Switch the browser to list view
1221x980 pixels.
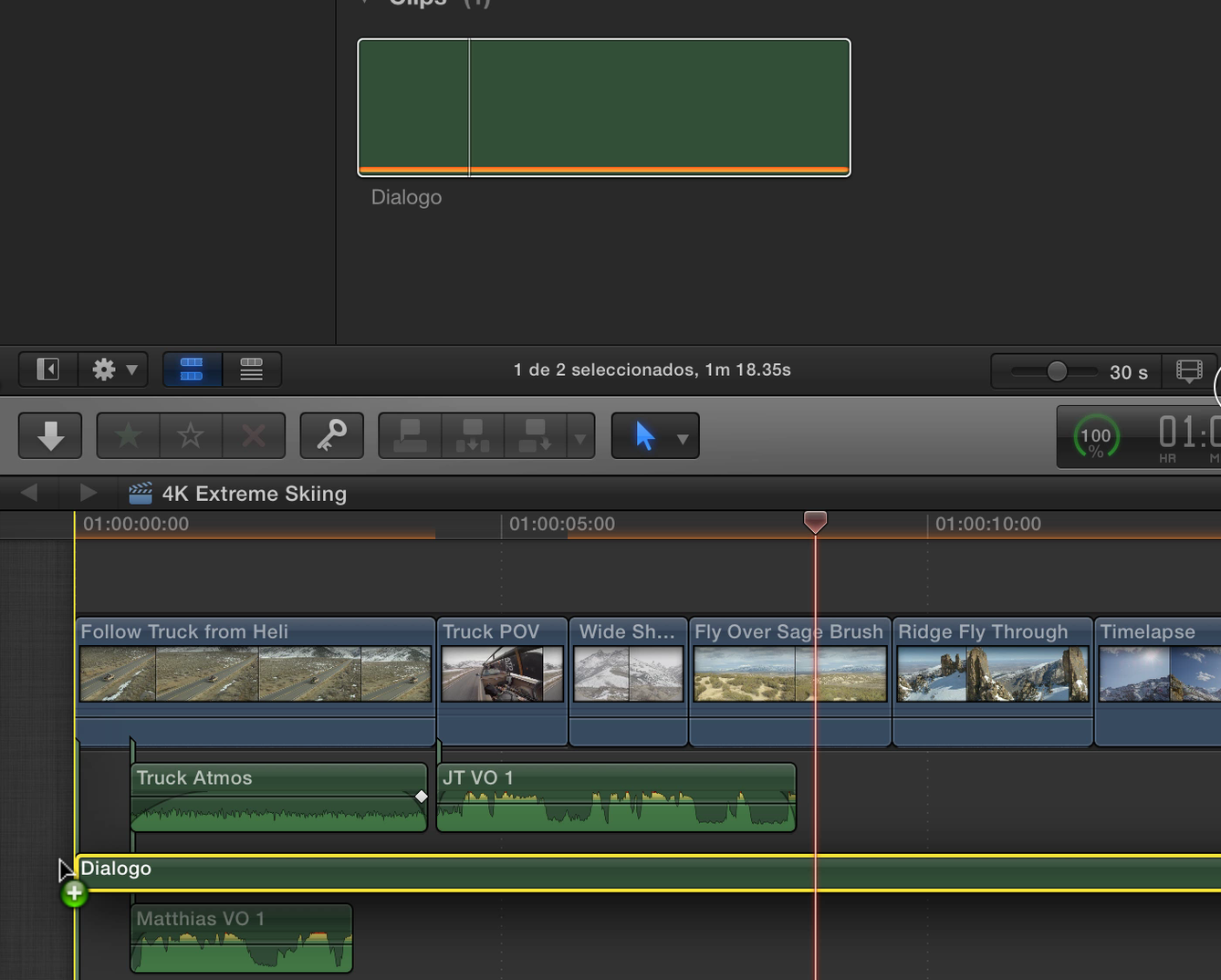[x=251, y=370]
